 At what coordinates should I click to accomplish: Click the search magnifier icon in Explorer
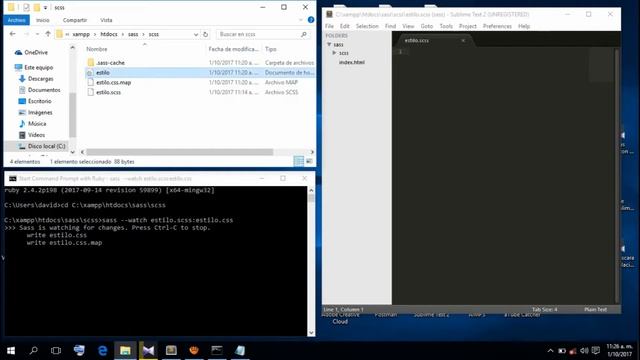point(304,35)
